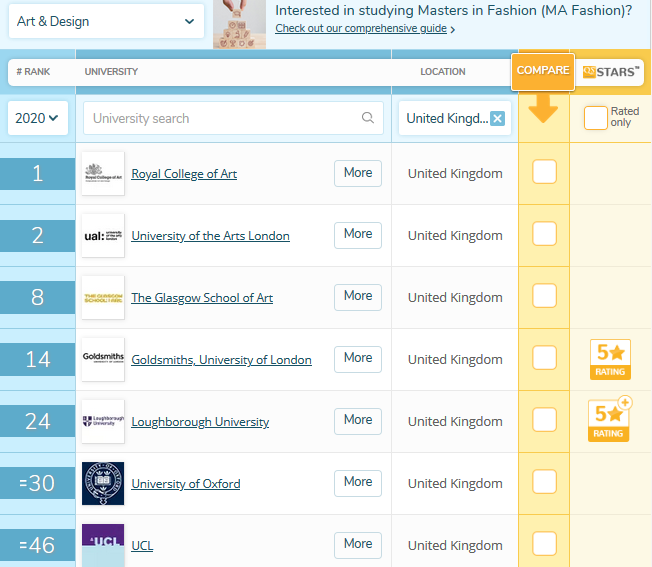
Task: Click rank =46 cell
Action: (37, 545)
